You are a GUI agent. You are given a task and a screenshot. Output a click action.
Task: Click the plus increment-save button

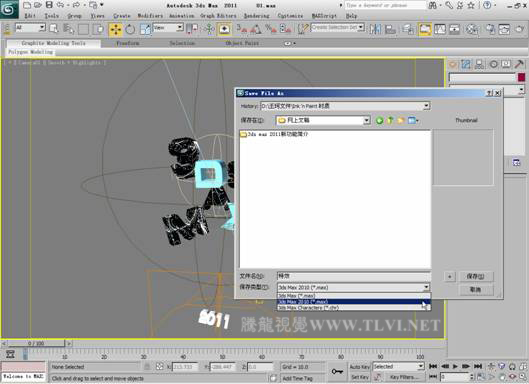coord(449,276)
